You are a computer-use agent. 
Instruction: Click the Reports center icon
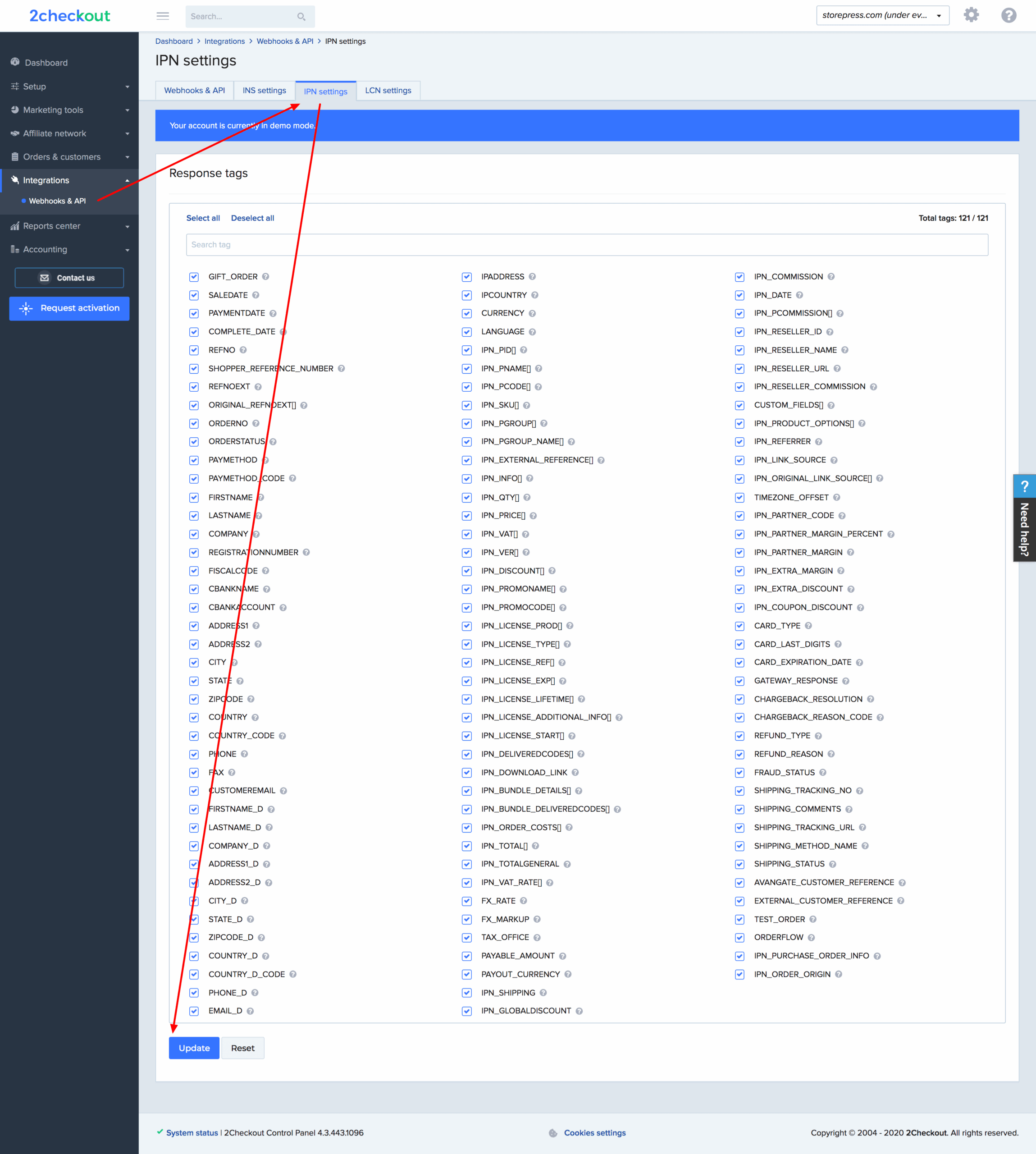click(x=15, y=226)
